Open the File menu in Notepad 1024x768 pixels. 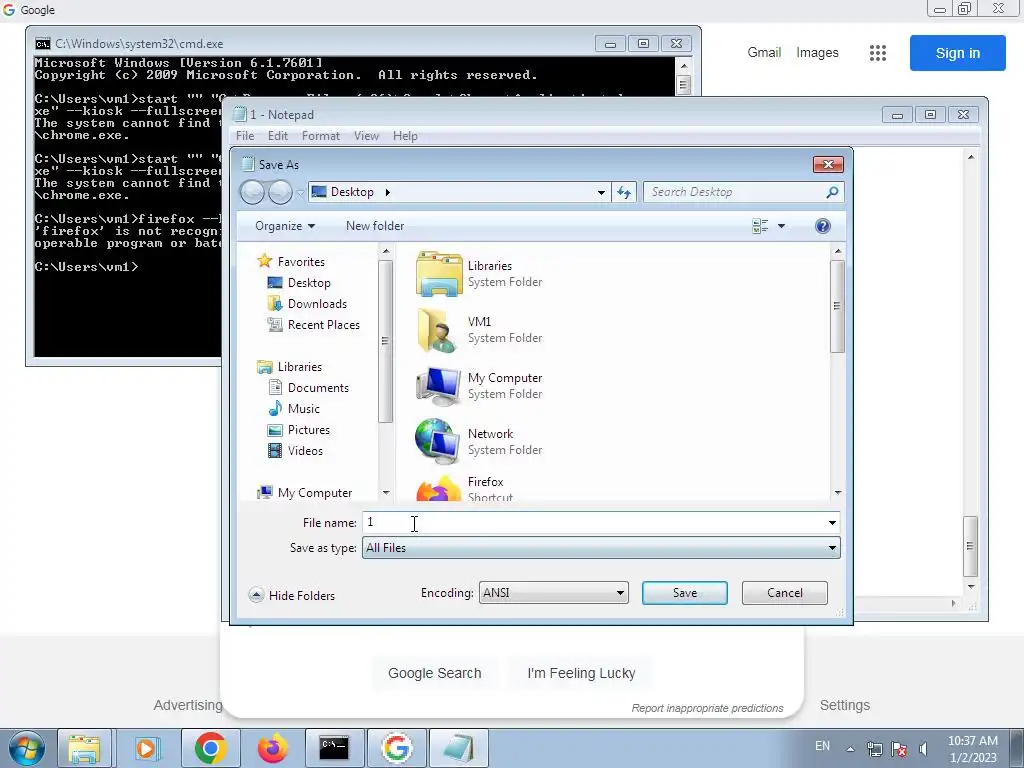pyautogui.click(x=245, y=136)
